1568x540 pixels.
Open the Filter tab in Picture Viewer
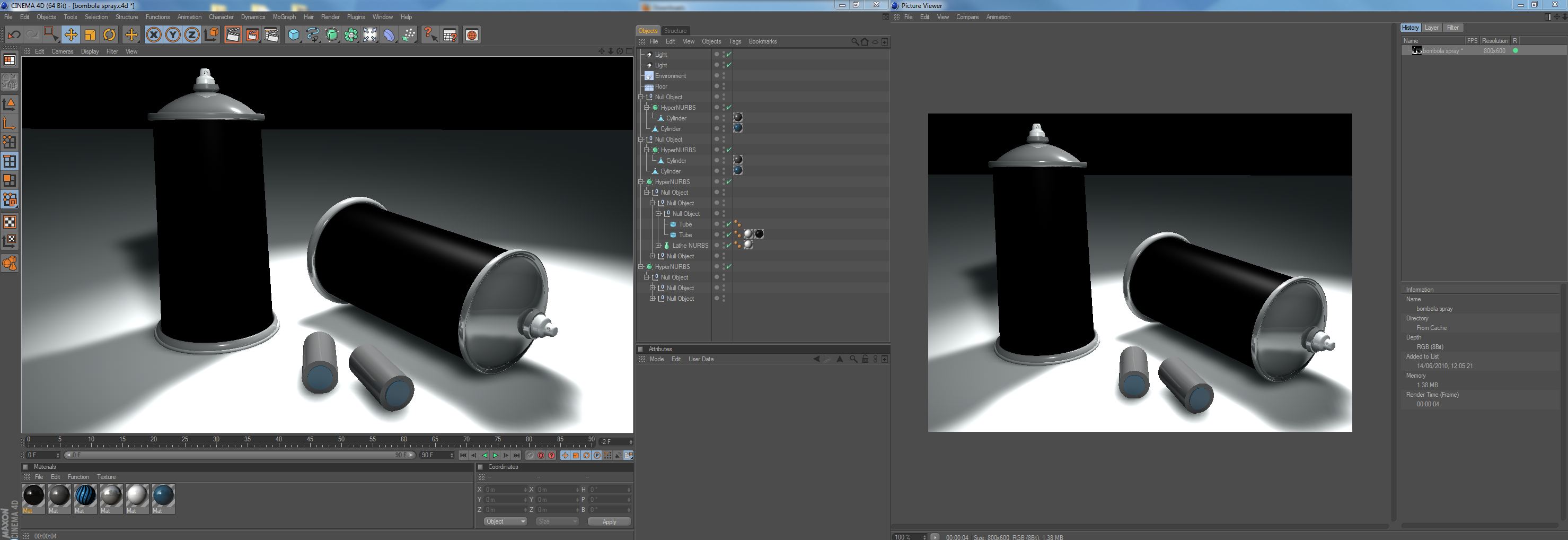coord(1453,28)
